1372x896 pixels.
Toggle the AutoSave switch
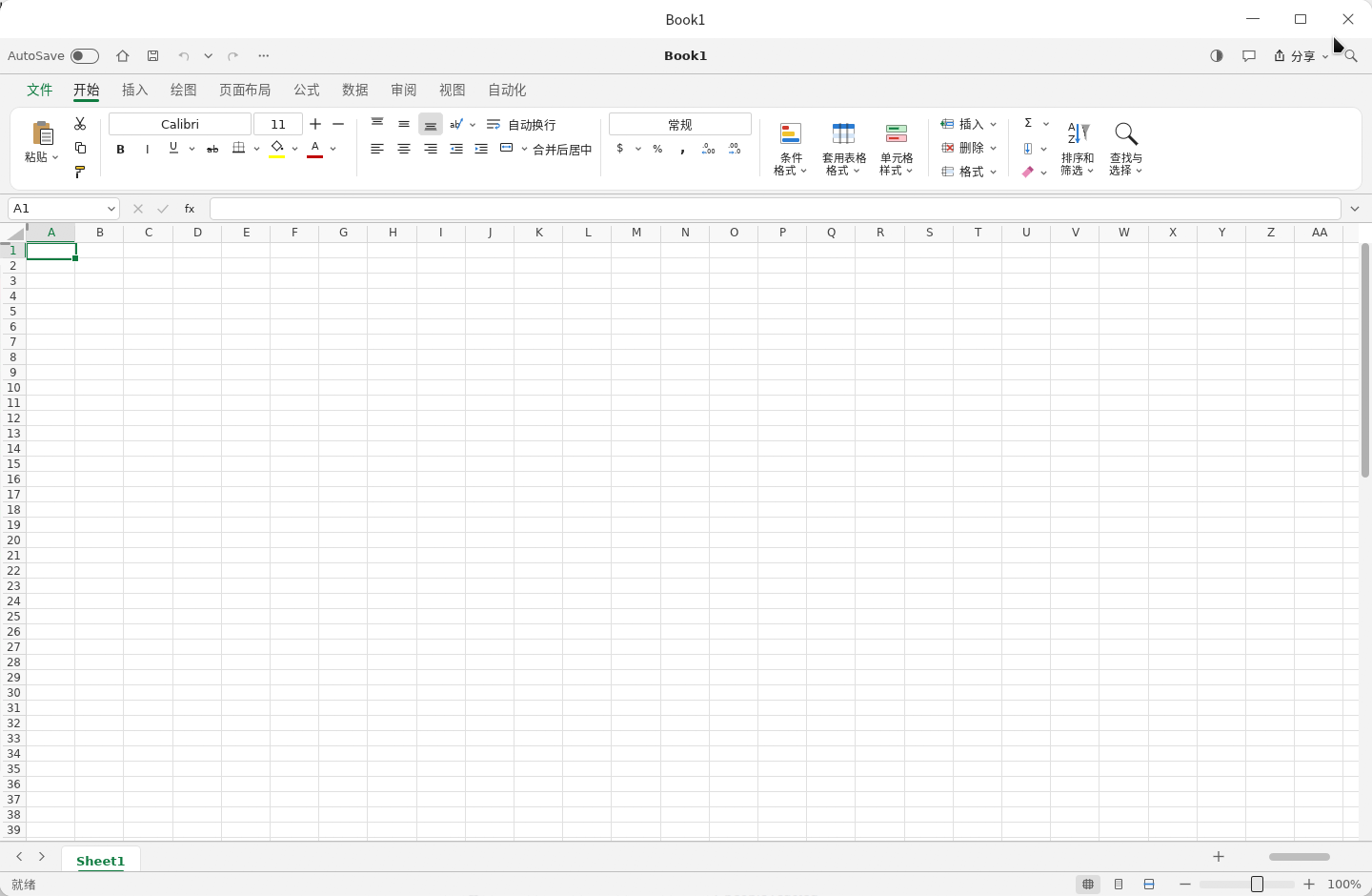click(85, 56)
